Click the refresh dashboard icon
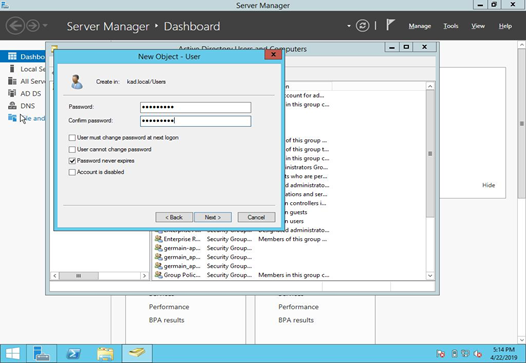This screenshot has height=363, width=526. (x=362, y=26)
